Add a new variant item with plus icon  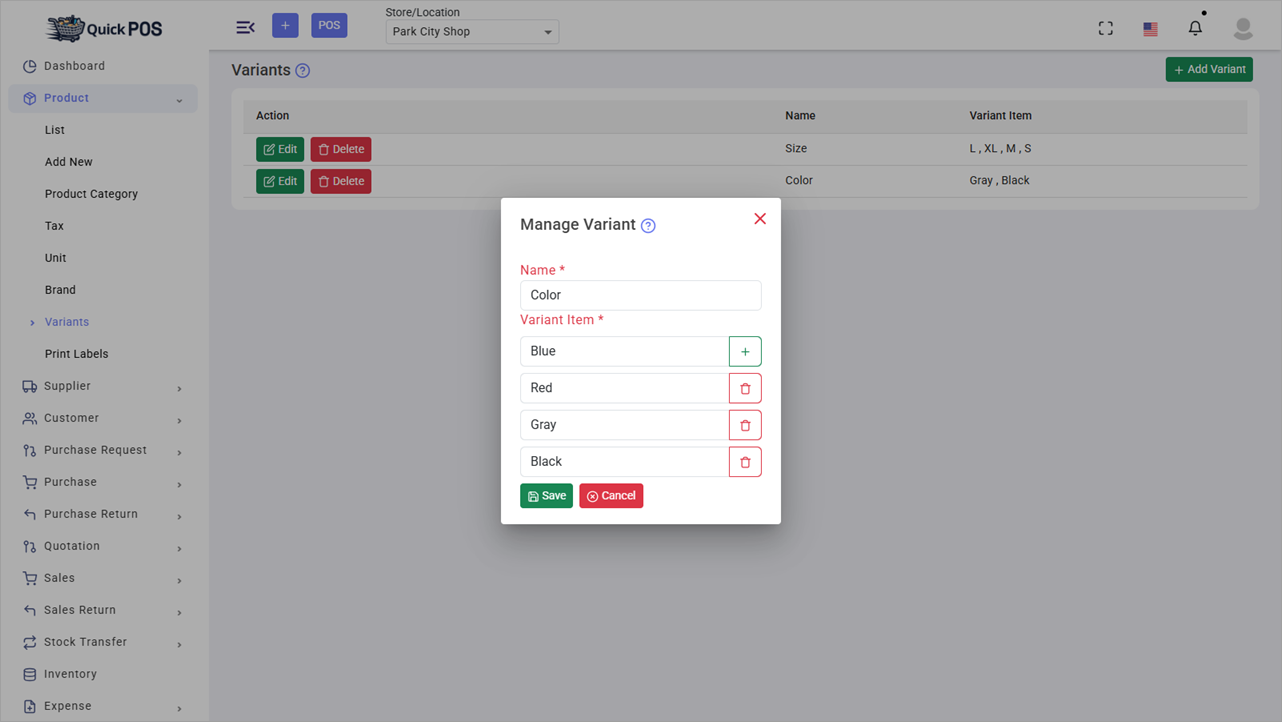pyautogui.click(x=745, y=351)
